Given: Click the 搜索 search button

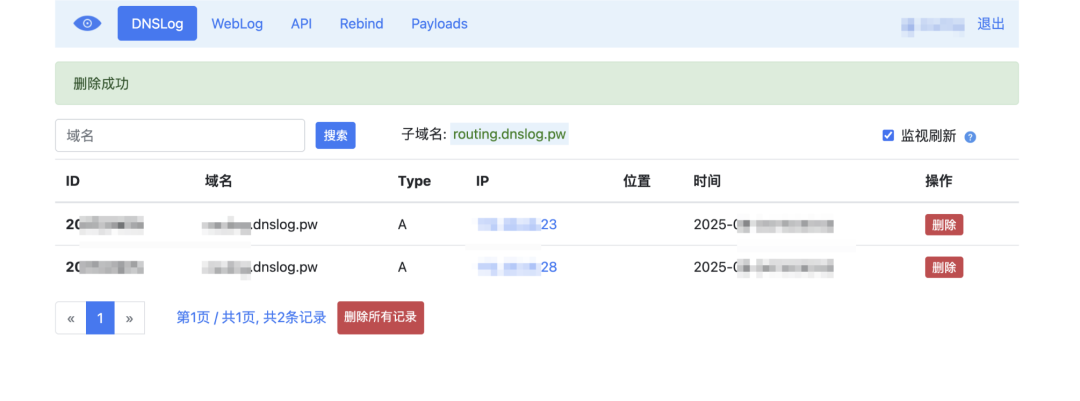Looking at the screenshot, I should [335, 136].
